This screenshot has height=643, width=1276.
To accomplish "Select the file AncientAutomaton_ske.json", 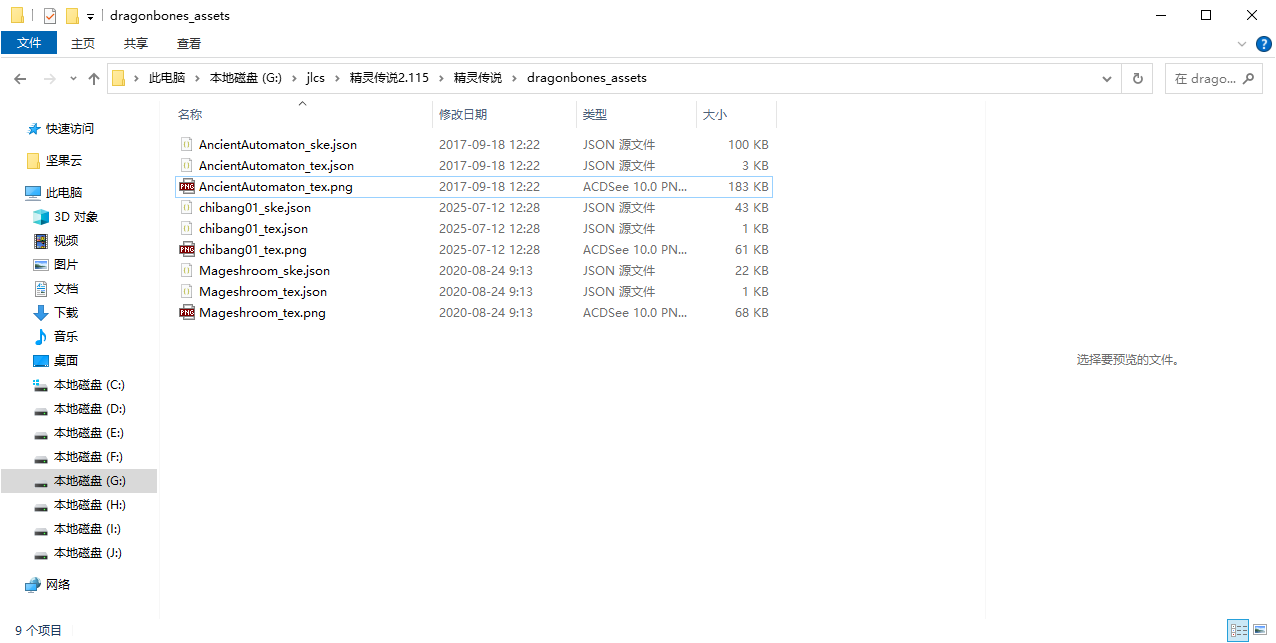I will (278, 145).
